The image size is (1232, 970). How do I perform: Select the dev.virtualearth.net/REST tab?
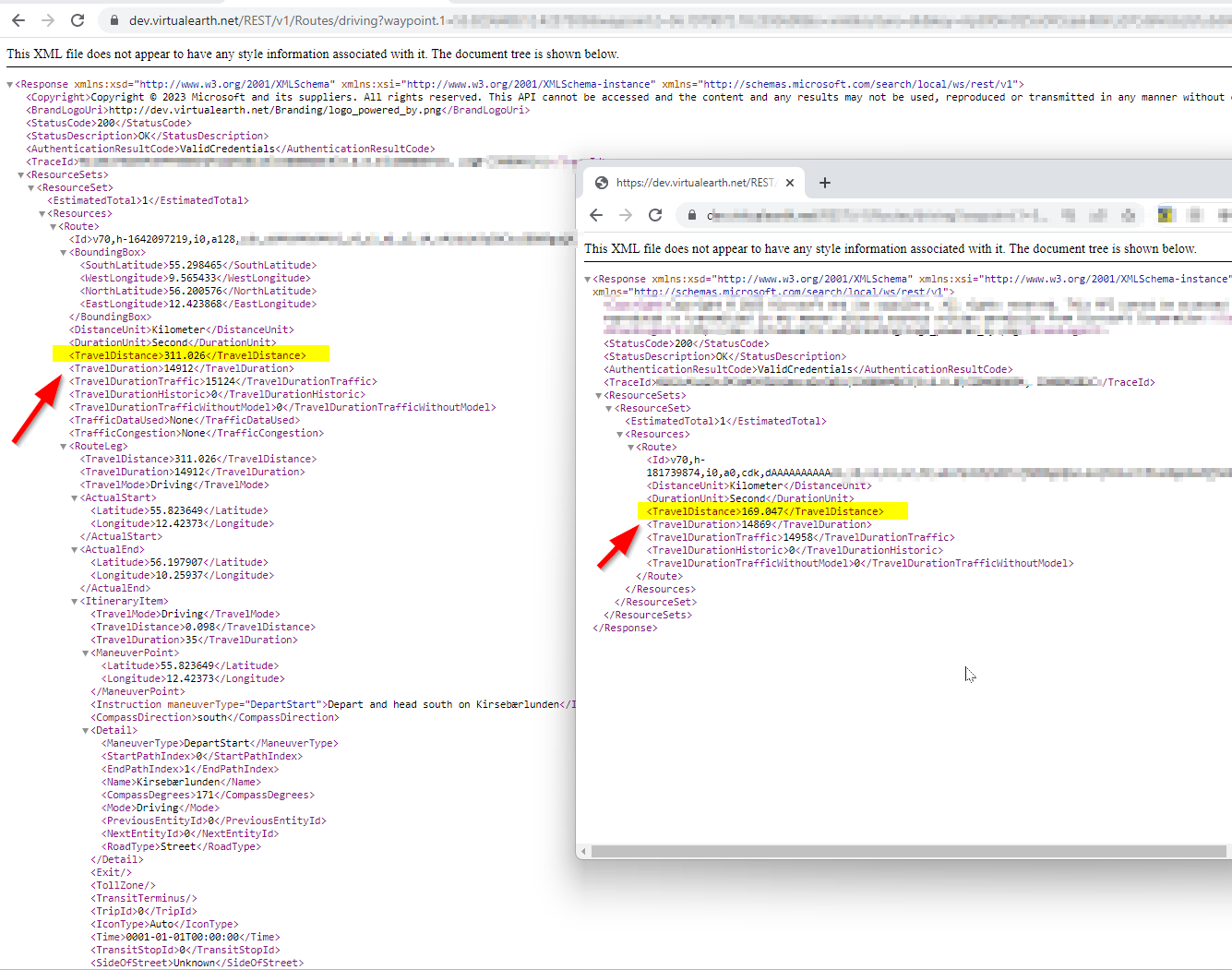pyautogui.click(x=694, y=183)
